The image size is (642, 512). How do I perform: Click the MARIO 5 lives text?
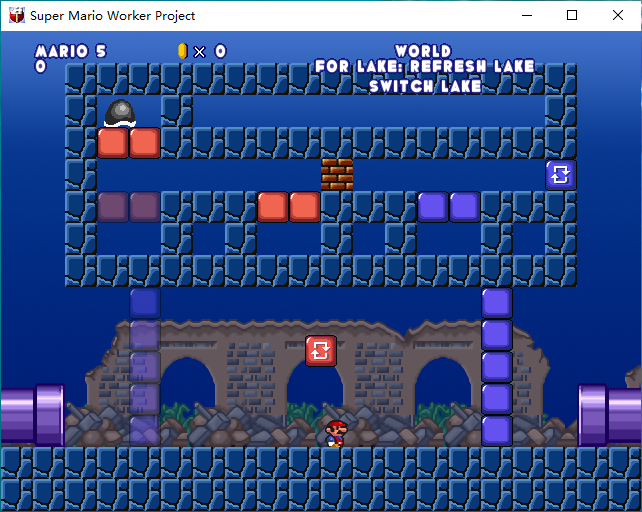71,52
